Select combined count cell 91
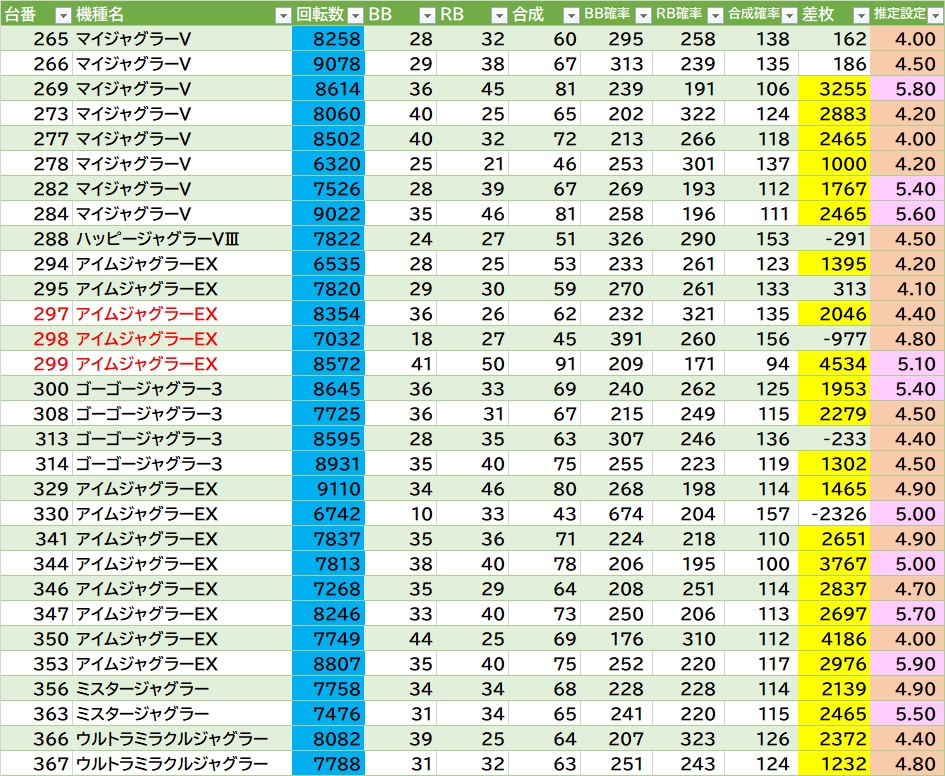This screenshot has height=776, width=945. [544, 364]
